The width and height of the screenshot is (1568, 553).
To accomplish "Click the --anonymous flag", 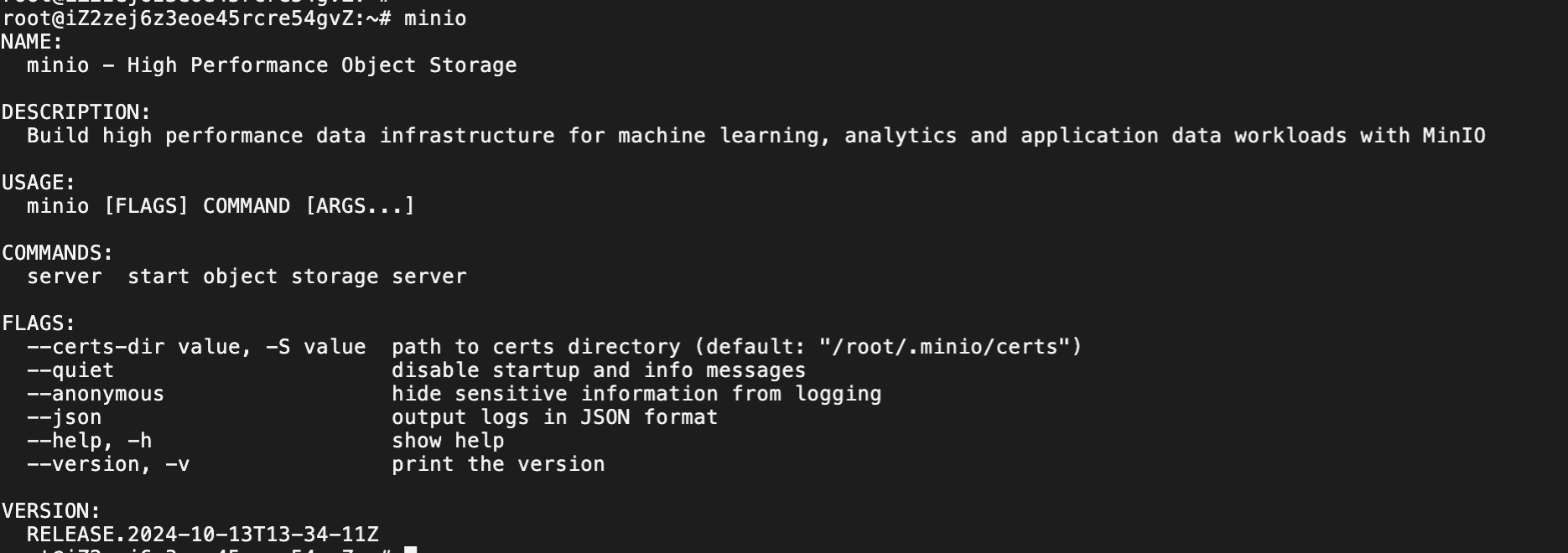I will [x=95, y=394].
